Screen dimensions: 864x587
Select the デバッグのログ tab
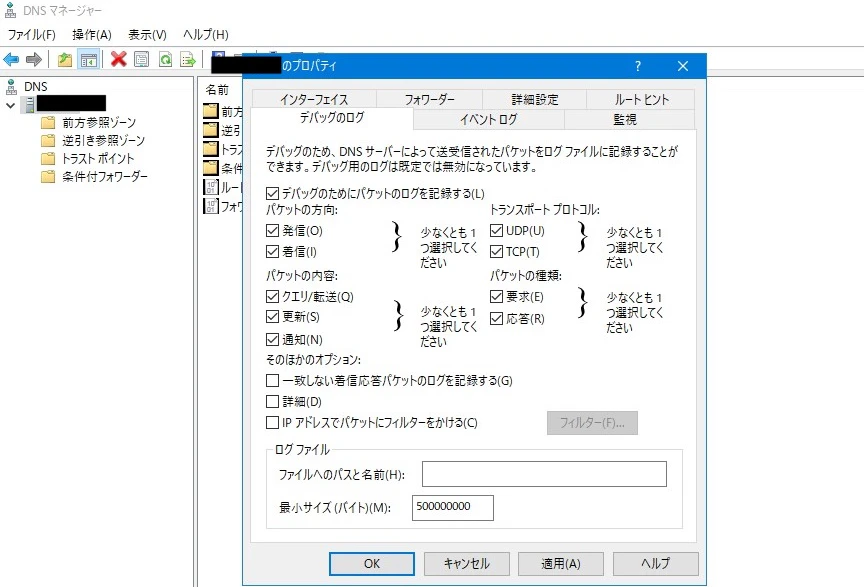coord(332,117)
